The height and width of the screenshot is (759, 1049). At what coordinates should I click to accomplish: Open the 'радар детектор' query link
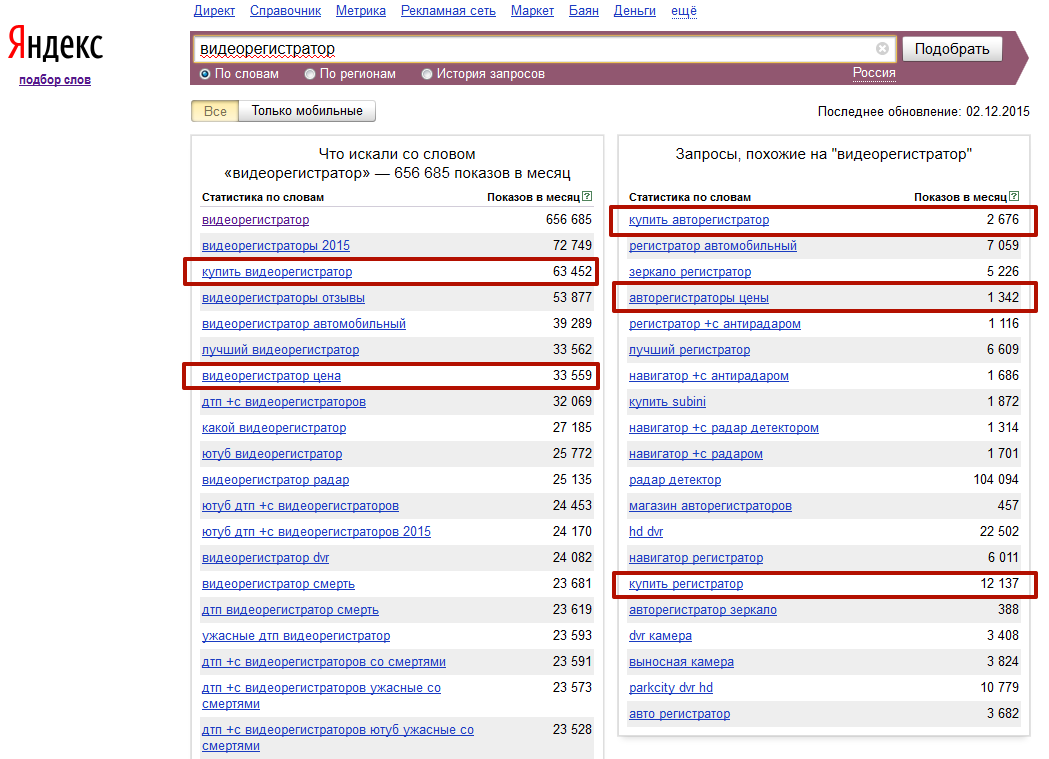675,479
